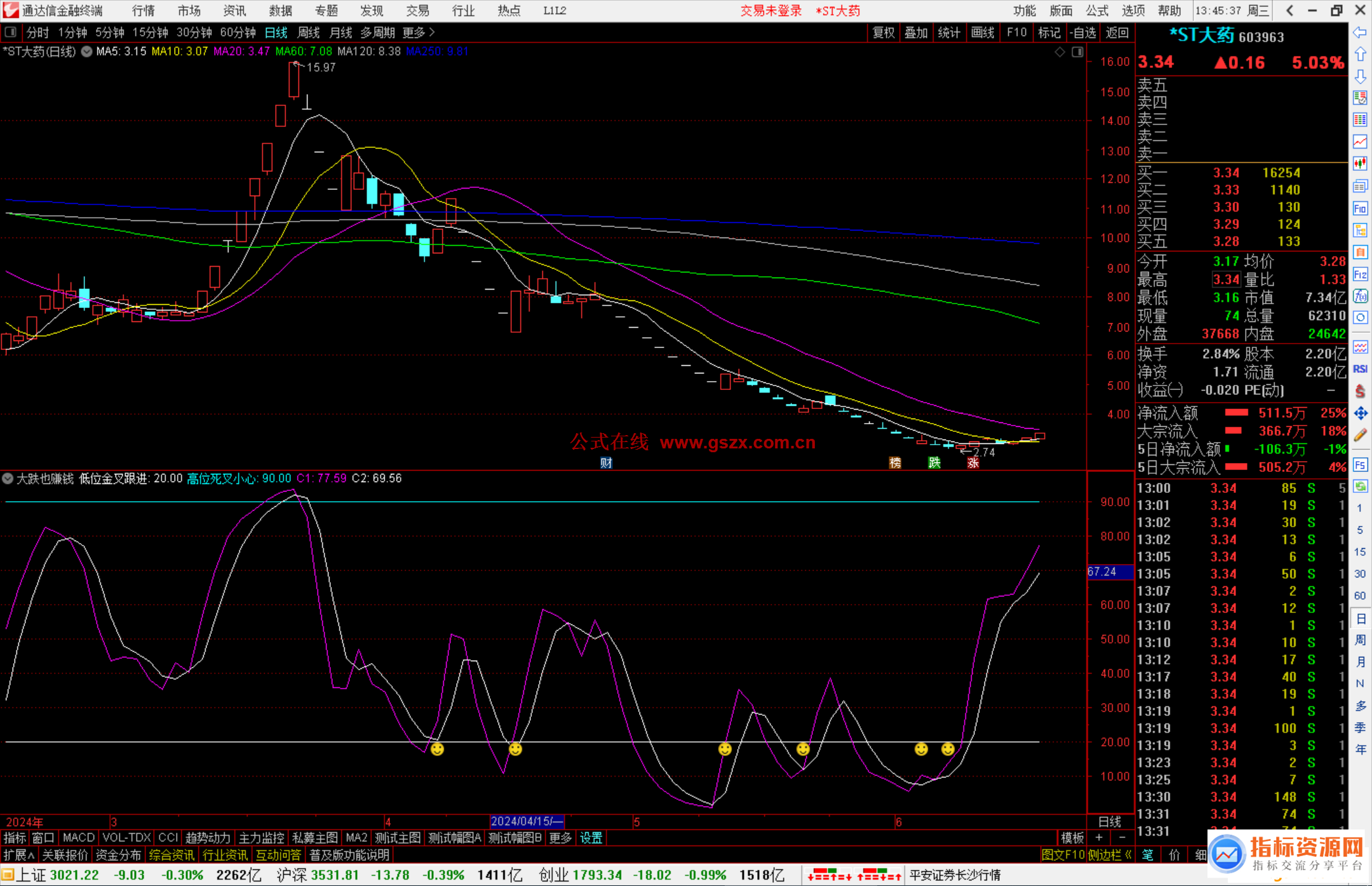Expand 更多 indicator tabs at bottom
The height and width of the screenshot is (886, 1372).
[x=560, y=838]
